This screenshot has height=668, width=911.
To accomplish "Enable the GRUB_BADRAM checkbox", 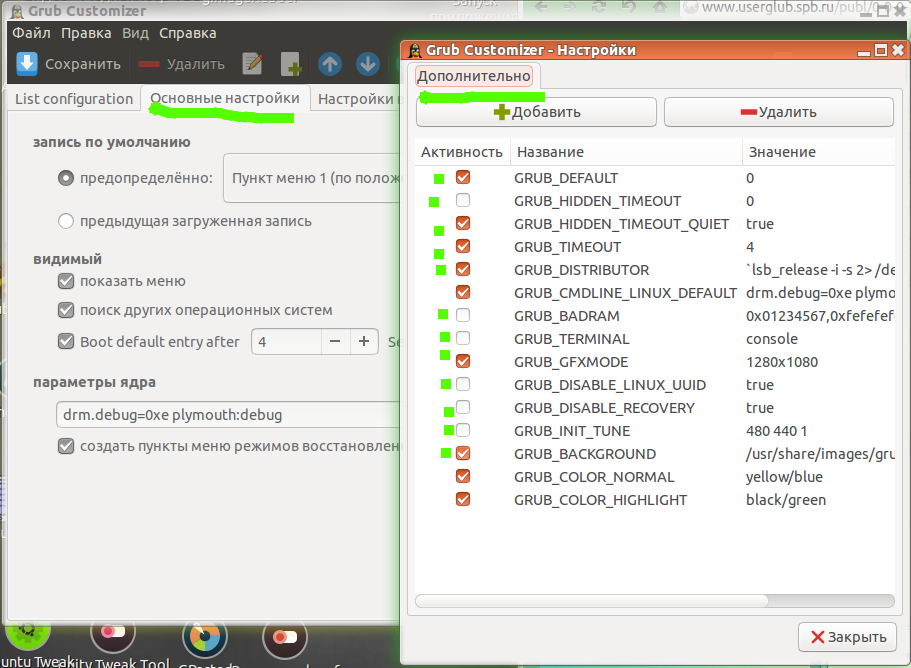I will coord(463,315).
